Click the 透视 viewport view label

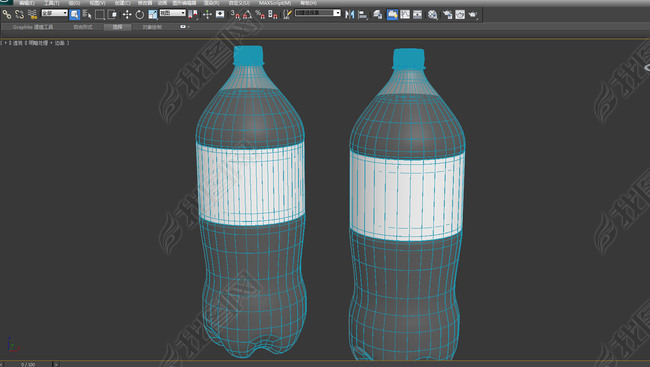pyautogui.click(x=17, y=43)
